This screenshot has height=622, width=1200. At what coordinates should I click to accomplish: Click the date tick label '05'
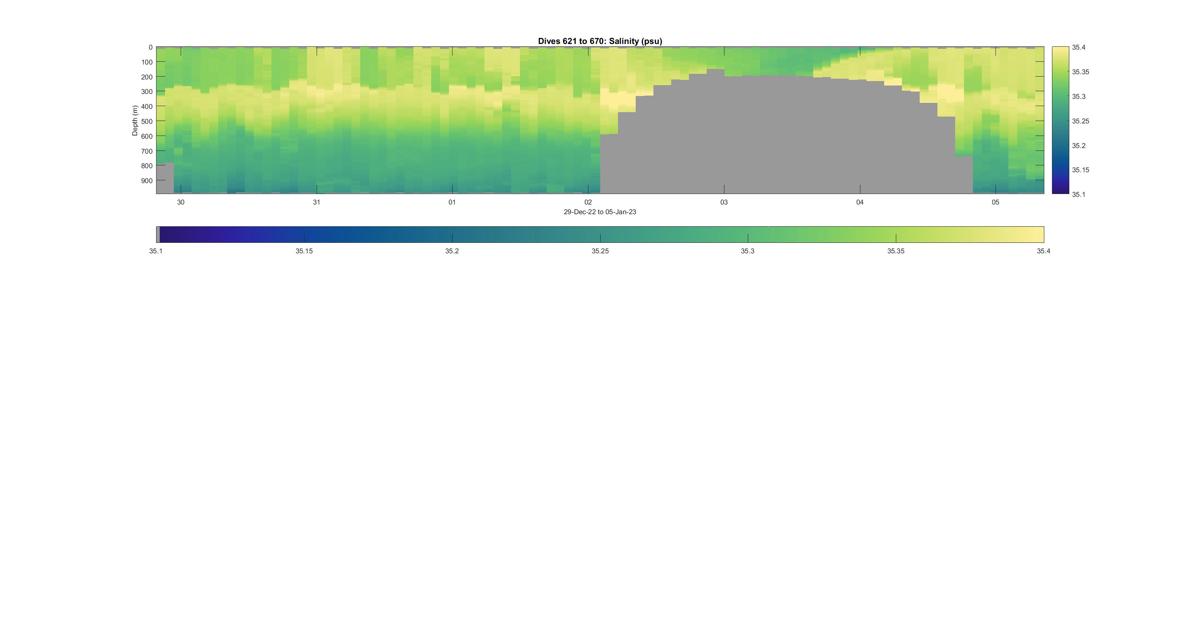coord(995,202)
